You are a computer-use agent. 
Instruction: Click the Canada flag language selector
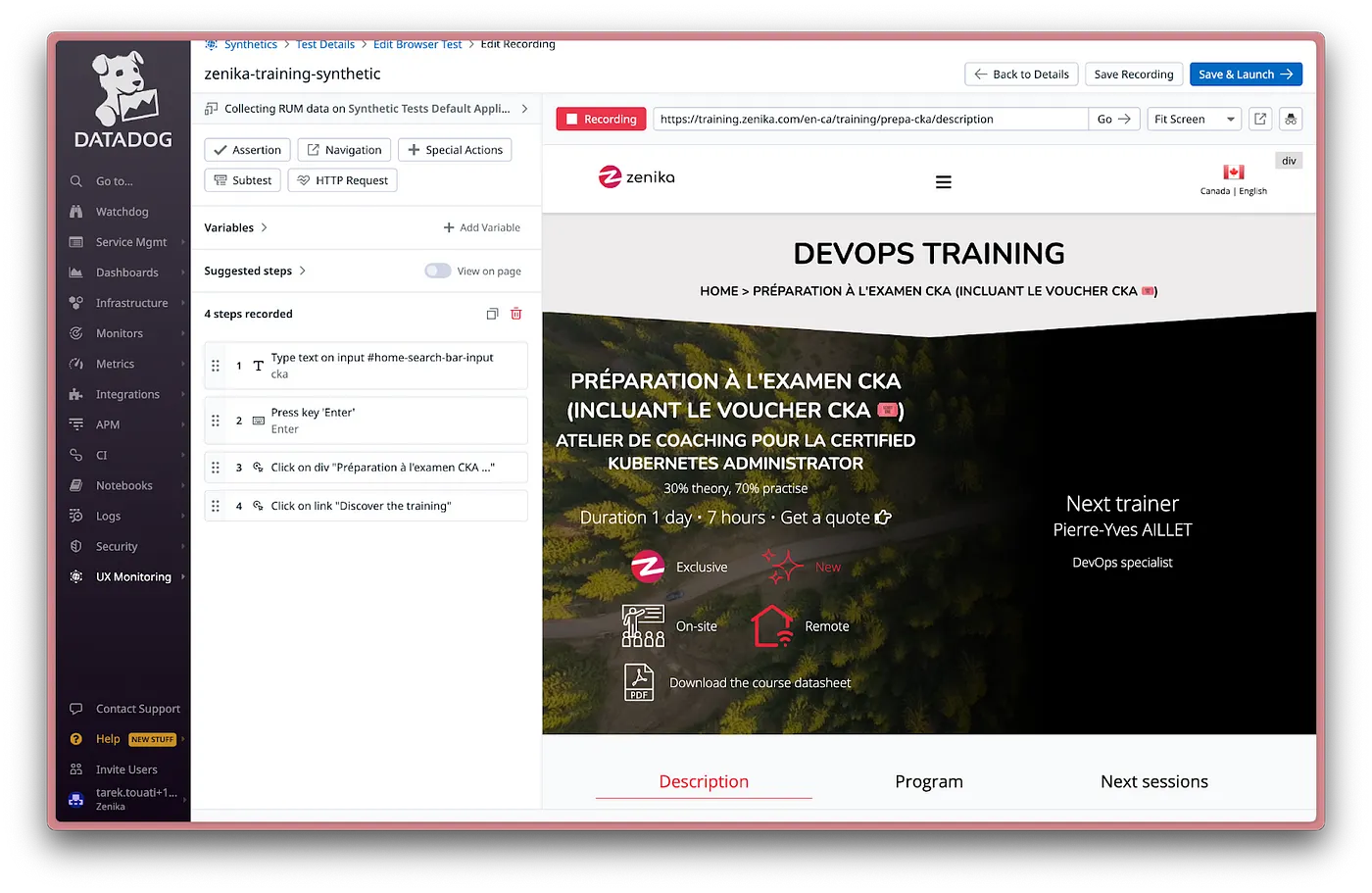[1234, 173]
